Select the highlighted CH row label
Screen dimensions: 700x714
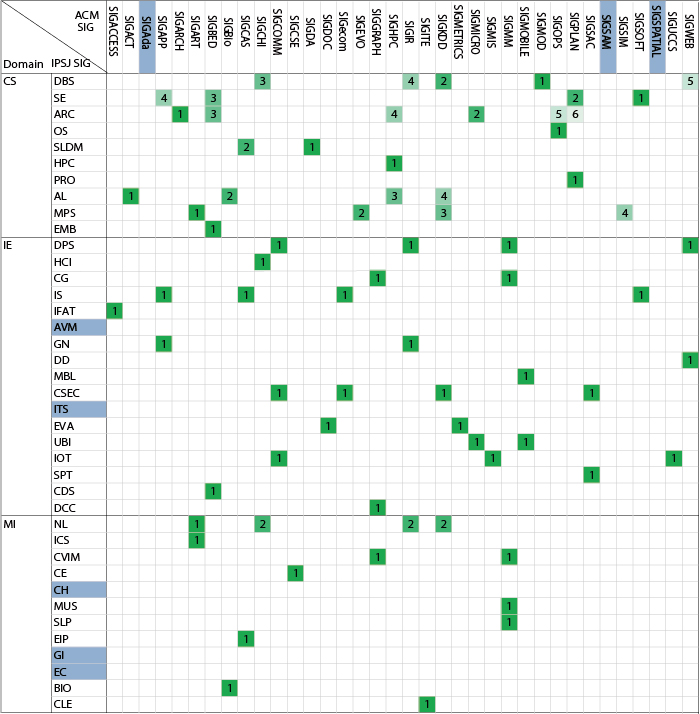pos(79,590)
